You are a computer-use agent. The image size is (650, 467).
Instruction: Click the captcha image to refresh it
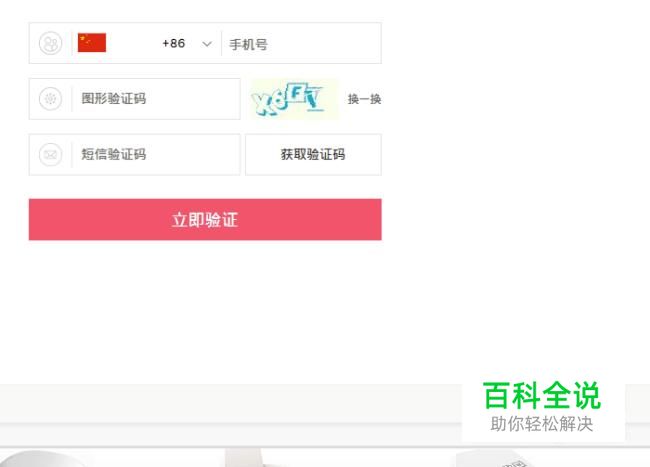(293, 99)
